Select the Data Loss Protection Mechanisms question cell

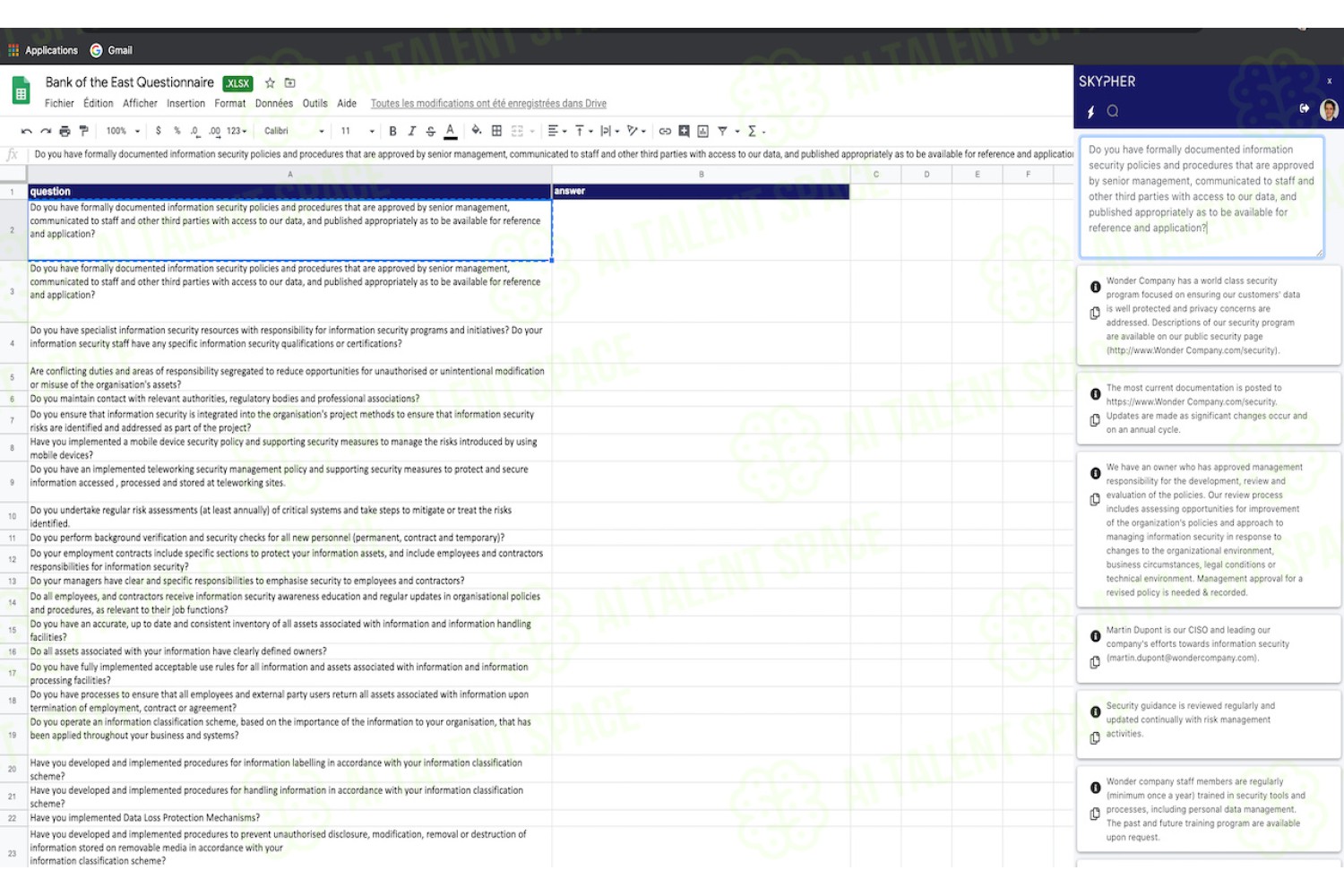pos(289,818)
